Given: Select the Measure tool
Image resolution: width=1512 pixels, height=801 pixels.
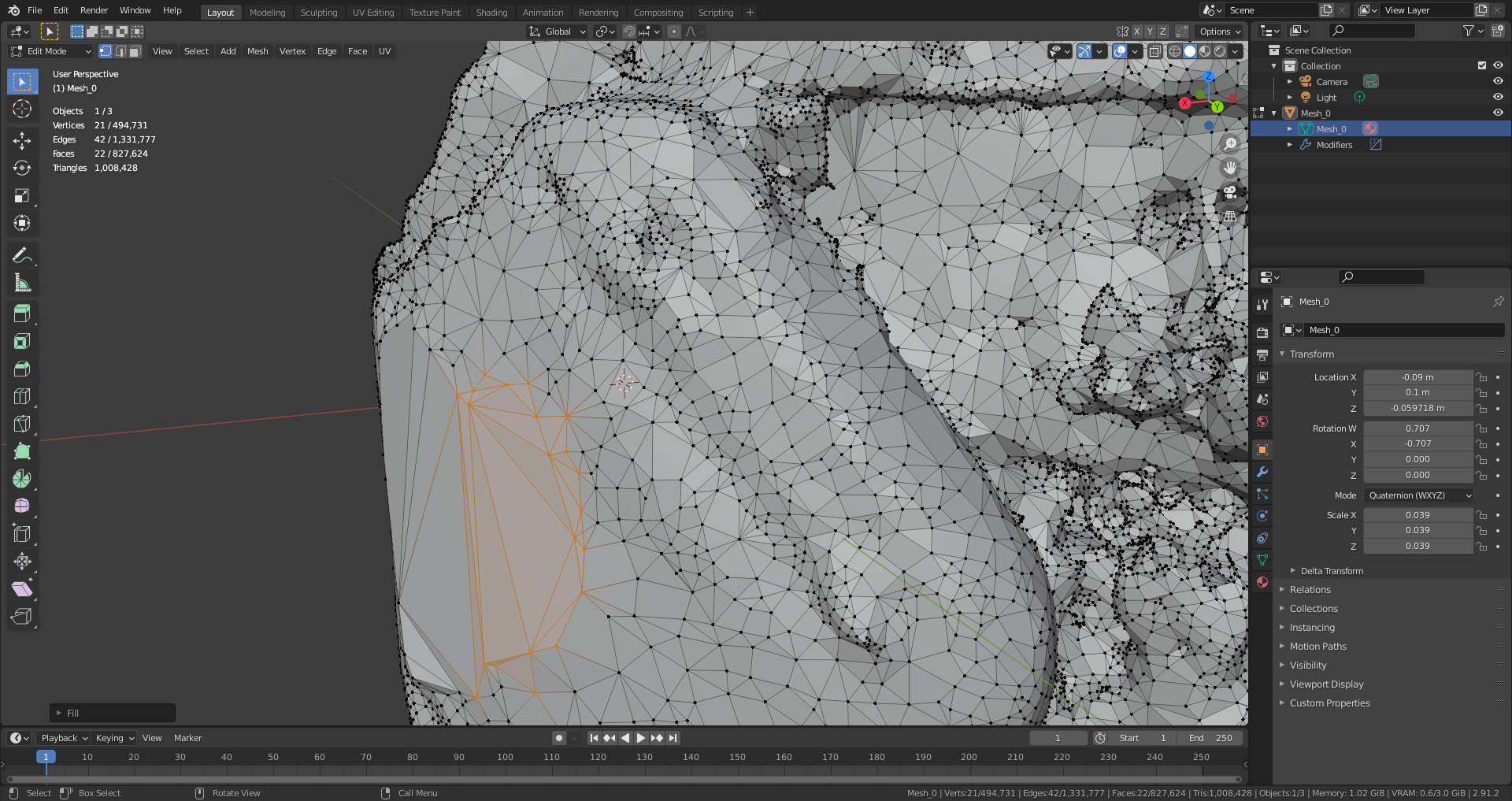Looking at the screenshot, I should [x=22, y=283].
